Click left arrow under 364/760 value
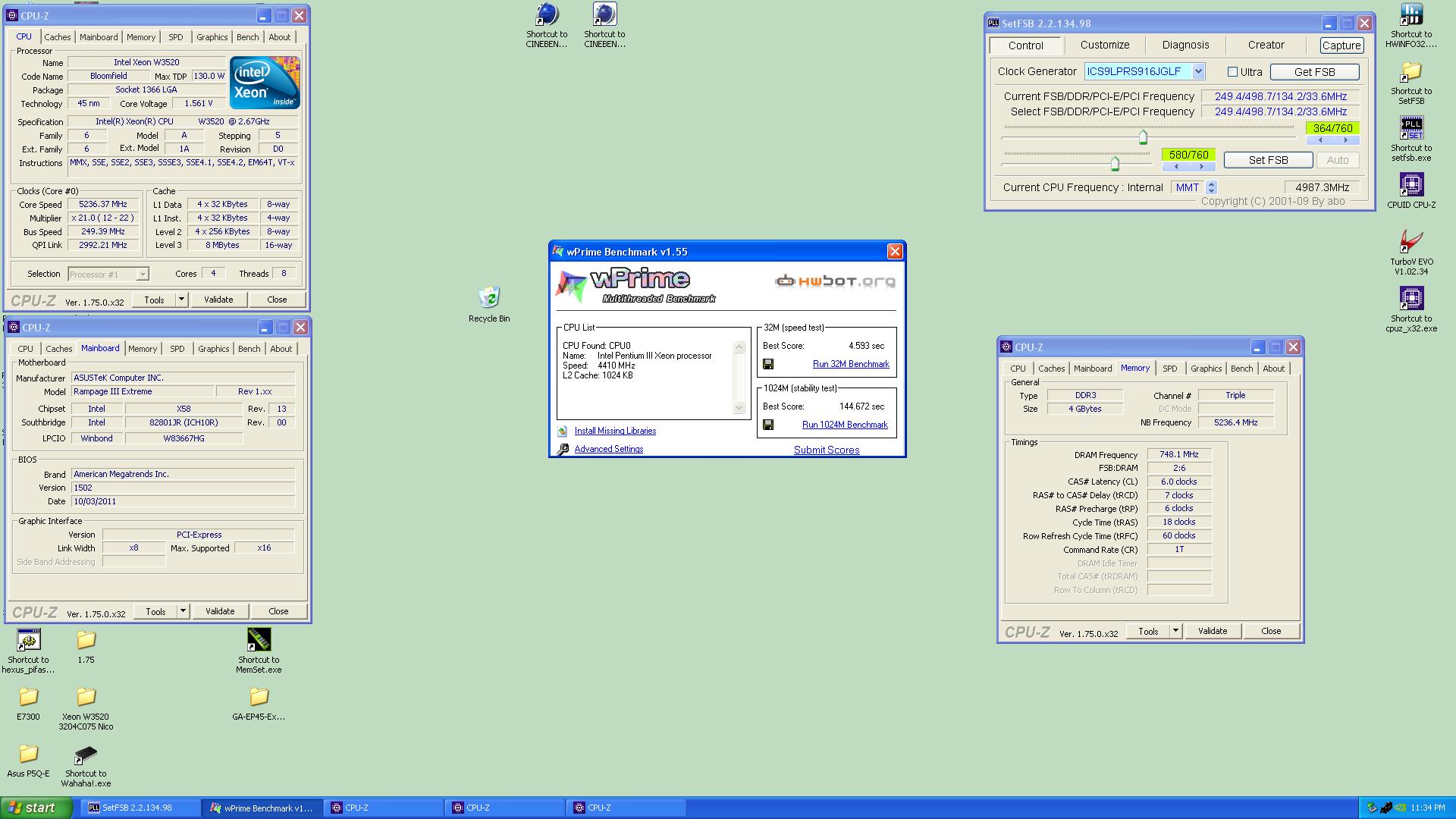This screenshot has height=819, width=1456. (1319, 140)
